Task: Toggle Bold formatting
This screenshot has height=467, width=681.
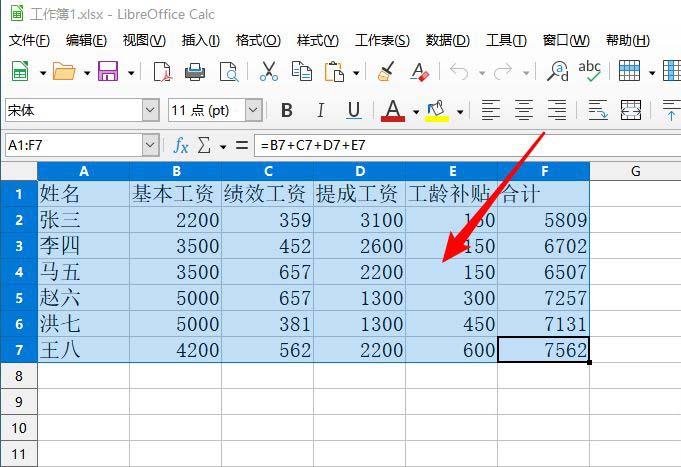Action: click(x=287, y=110)
